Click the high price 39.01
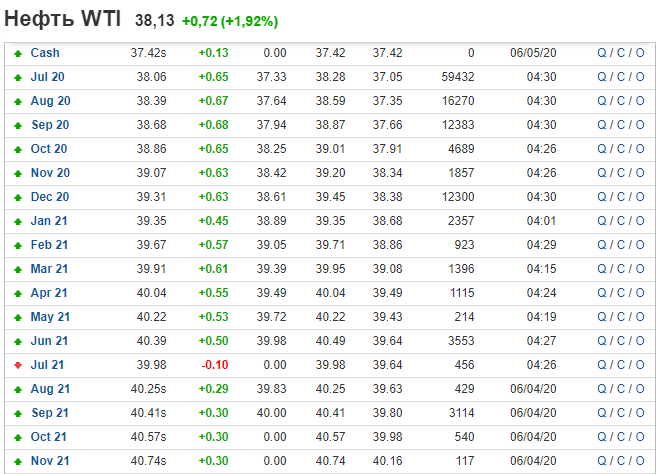657x474 pixels. click(330, 149)
